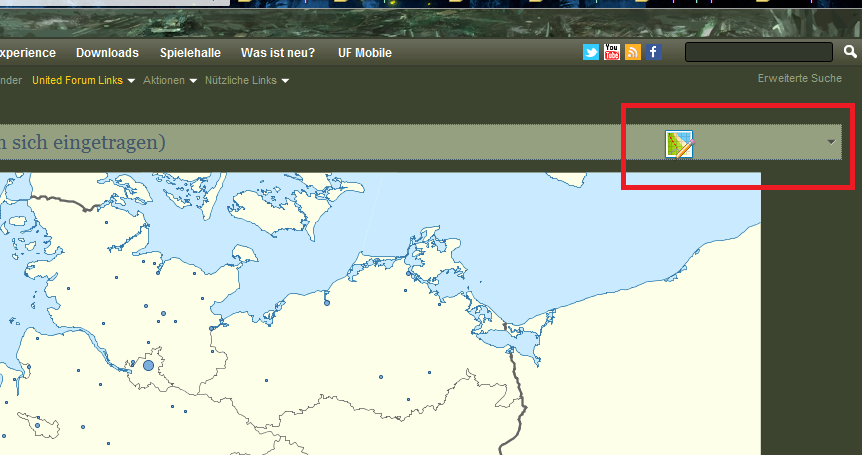Click the RSS feed icon
862x455 pixels.
pyautogui.click(x=632, y=52)
